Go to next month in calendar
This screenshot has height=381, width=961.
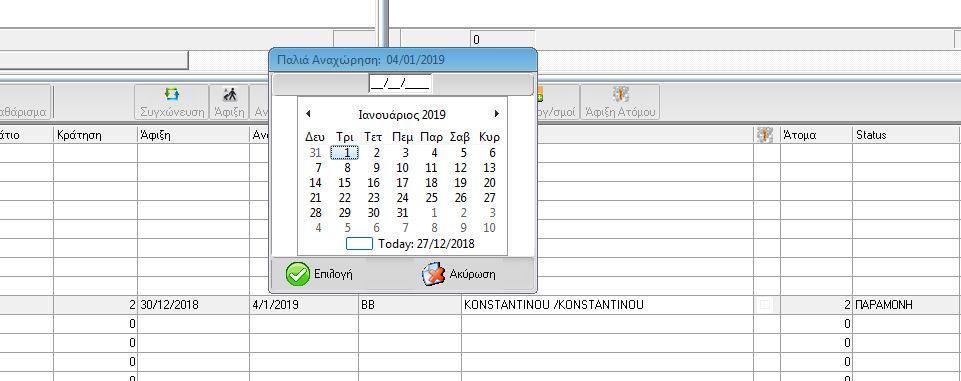[496, 114]
